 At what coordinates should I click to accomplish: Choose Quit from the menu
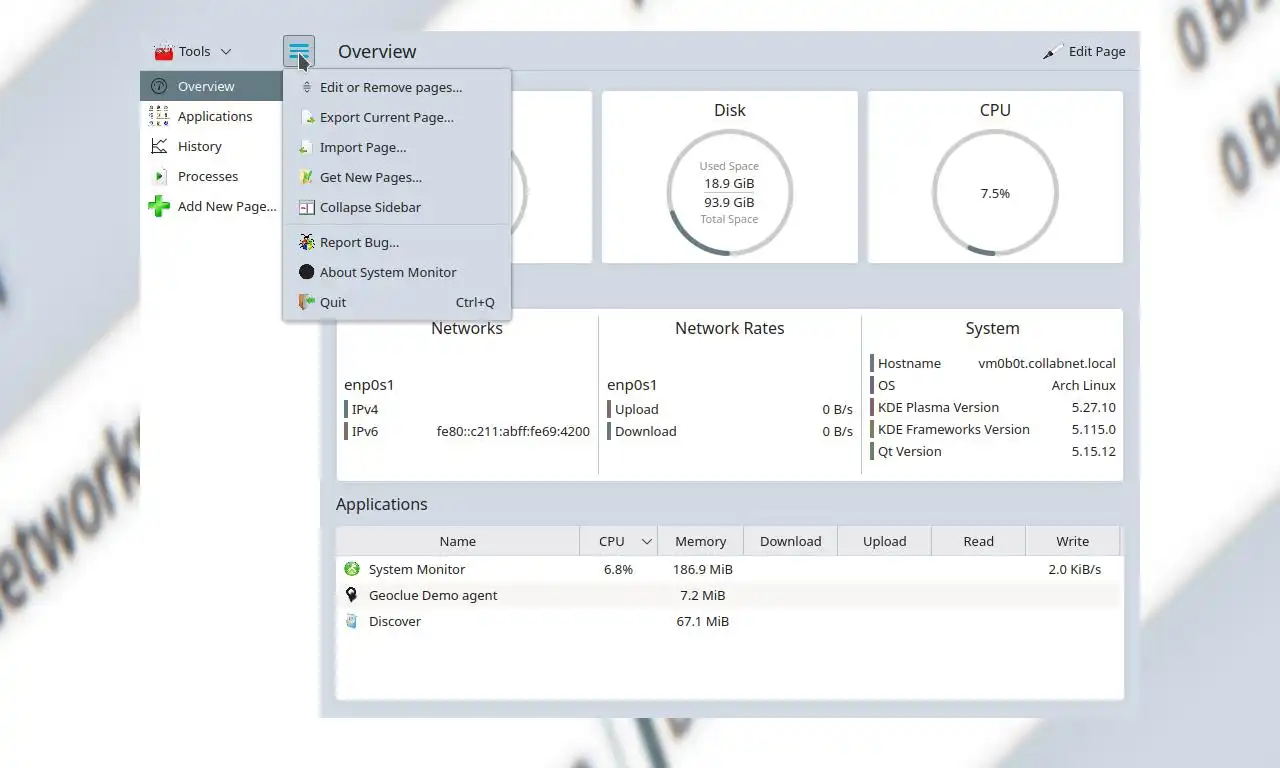(x=397, y=302)
